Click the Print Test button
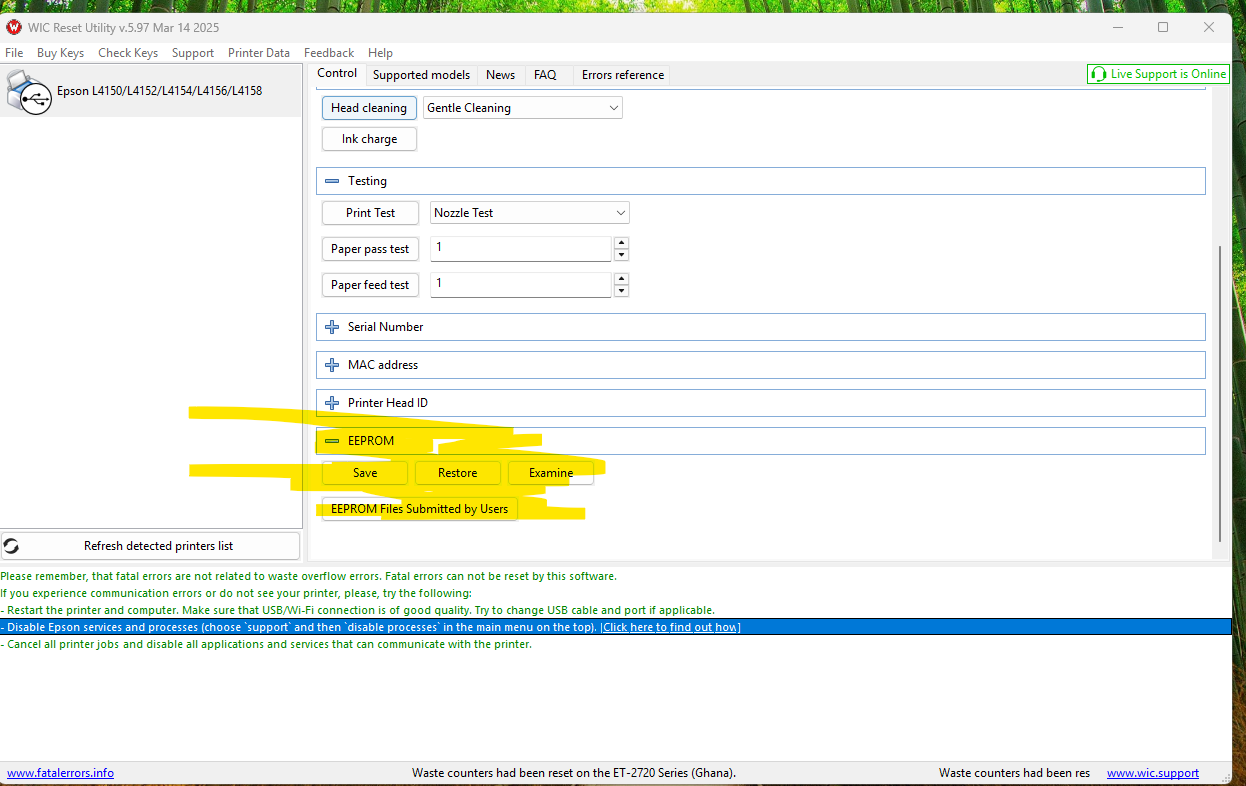 click(371, 213)
